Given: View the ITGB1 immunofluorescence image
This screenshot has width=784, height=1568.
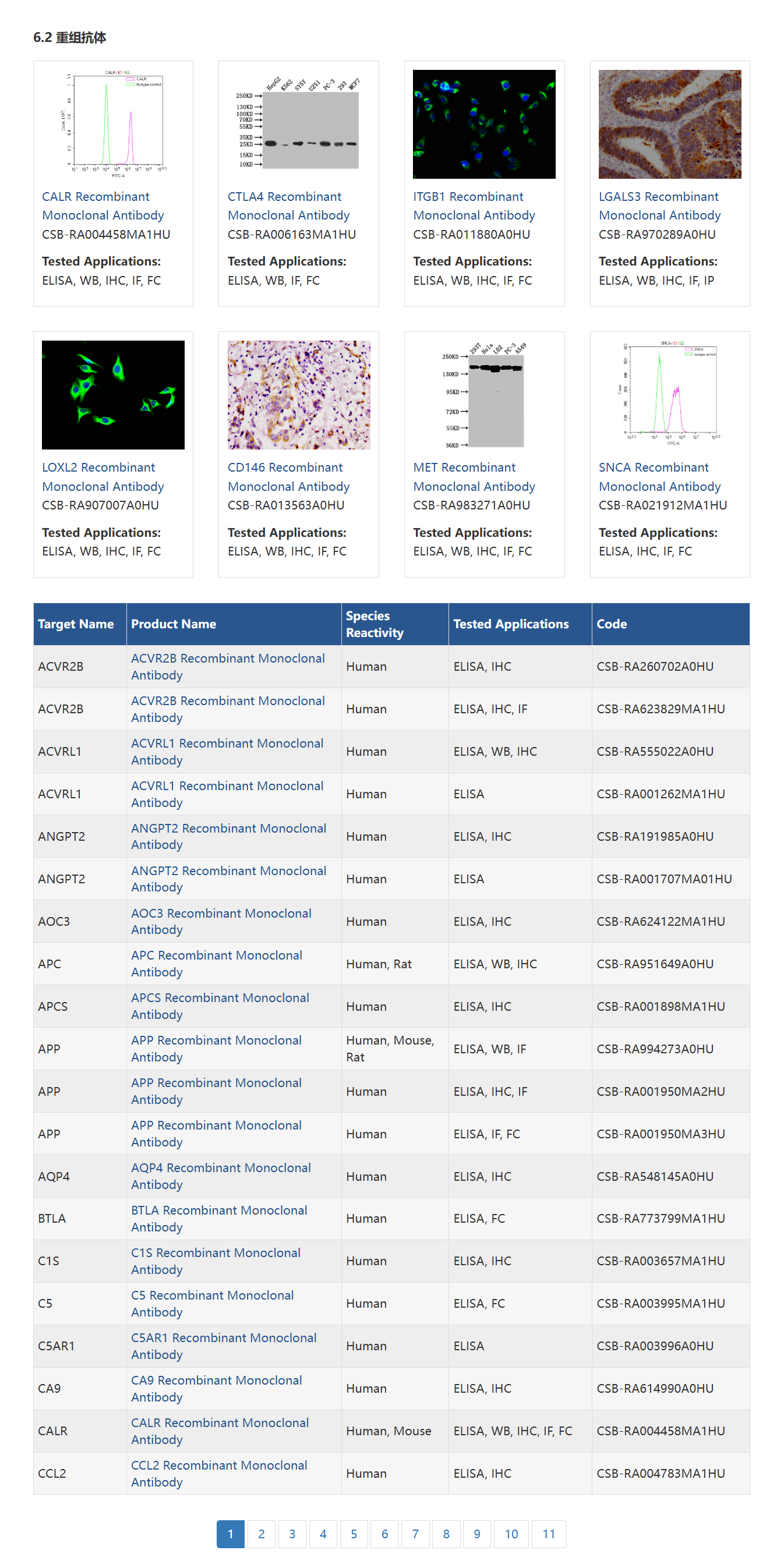Looking at the screenshot, I should tap(484, 124).
